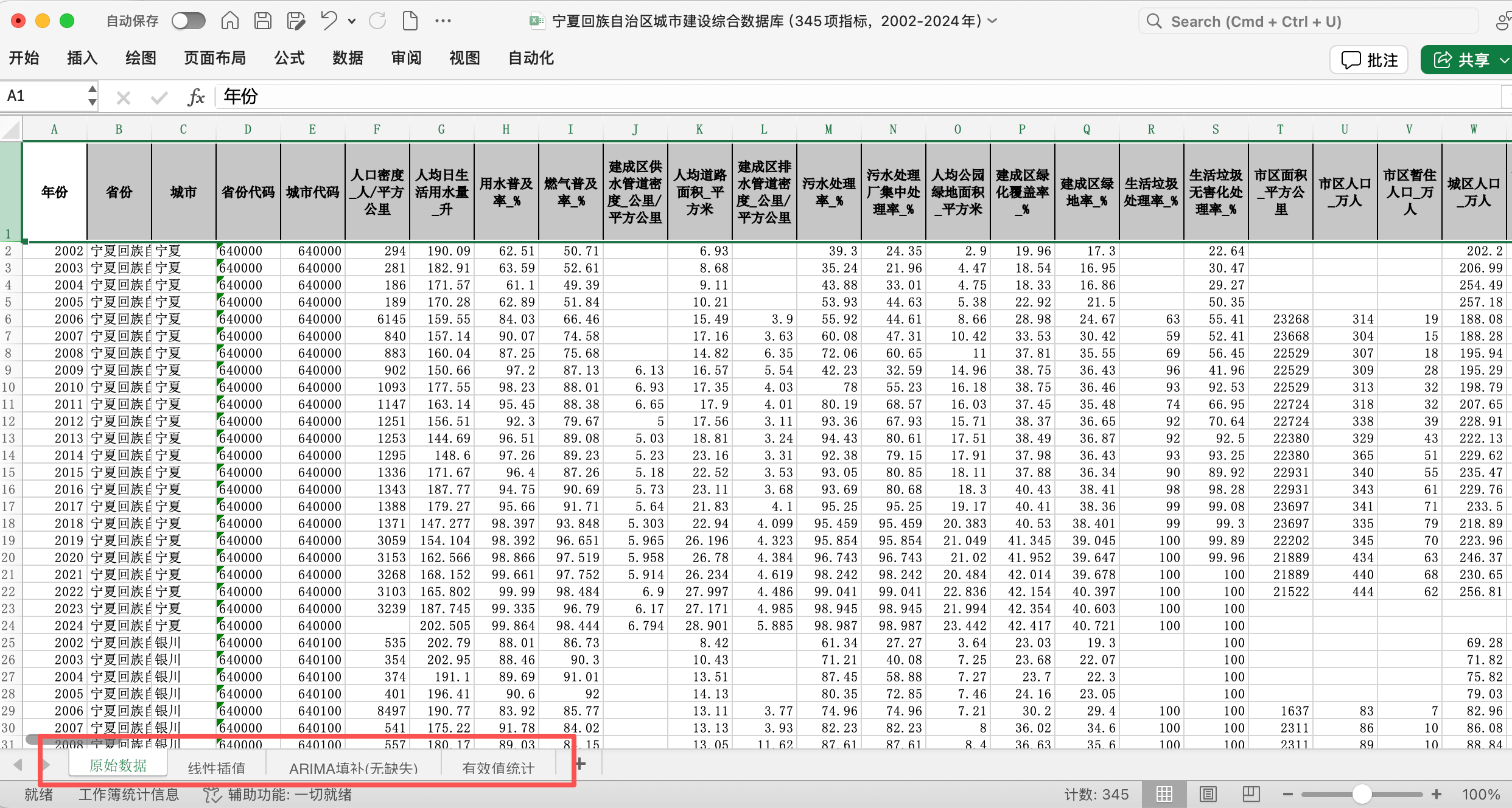Open the 公式 ribbon tab

tap(289, 58)
